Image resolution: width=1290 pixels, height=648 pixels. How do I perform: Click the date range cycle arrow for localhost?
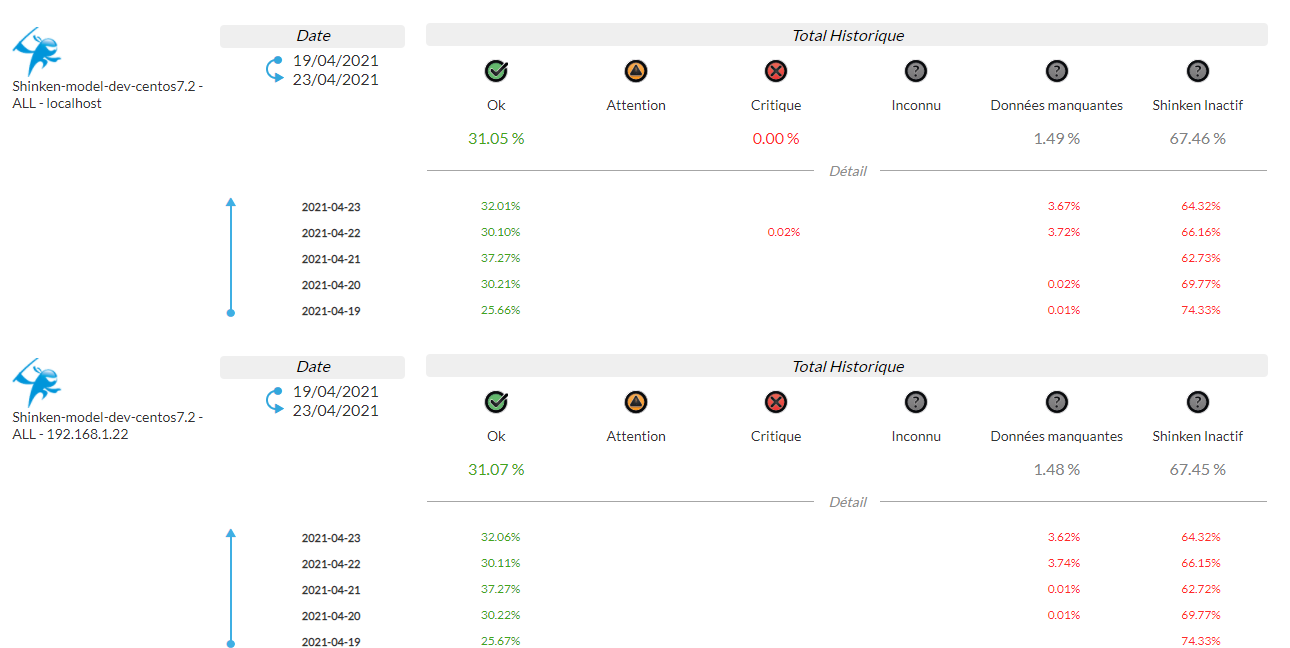(275, 70)
